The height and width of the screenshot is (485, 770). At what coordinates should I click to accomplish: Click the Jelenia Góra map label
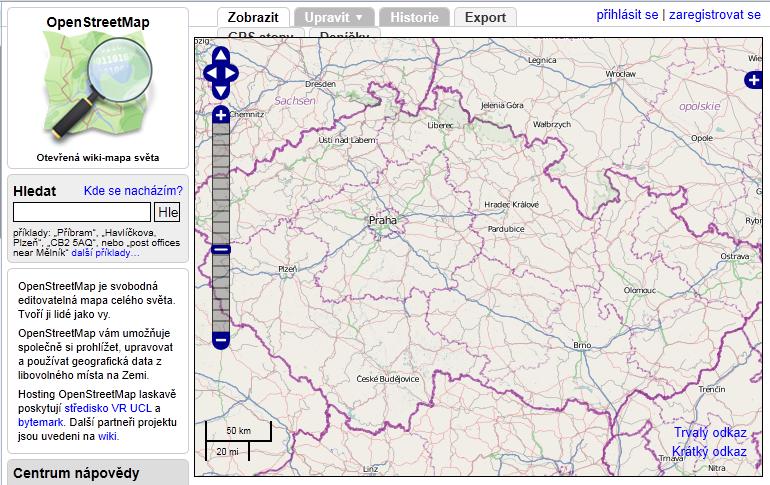point(502,105)
